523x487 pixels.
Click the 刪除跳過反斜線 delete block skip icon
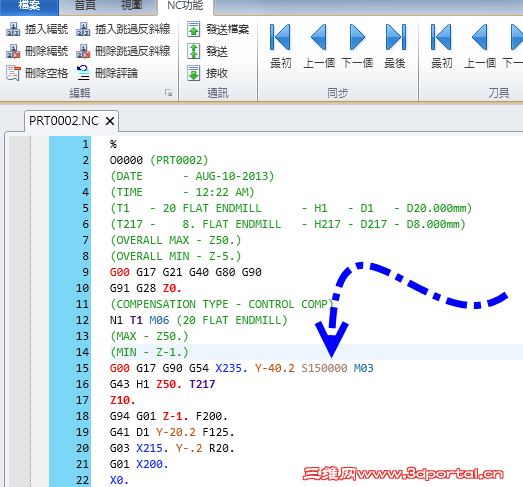point(83,51)
